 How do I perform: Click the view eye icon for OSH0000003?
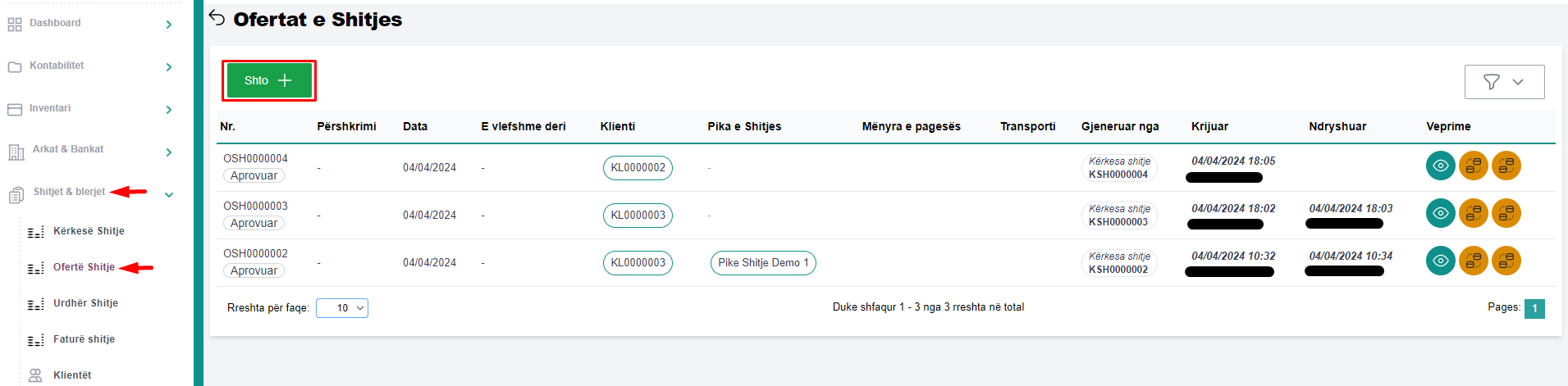point(1440,213)
